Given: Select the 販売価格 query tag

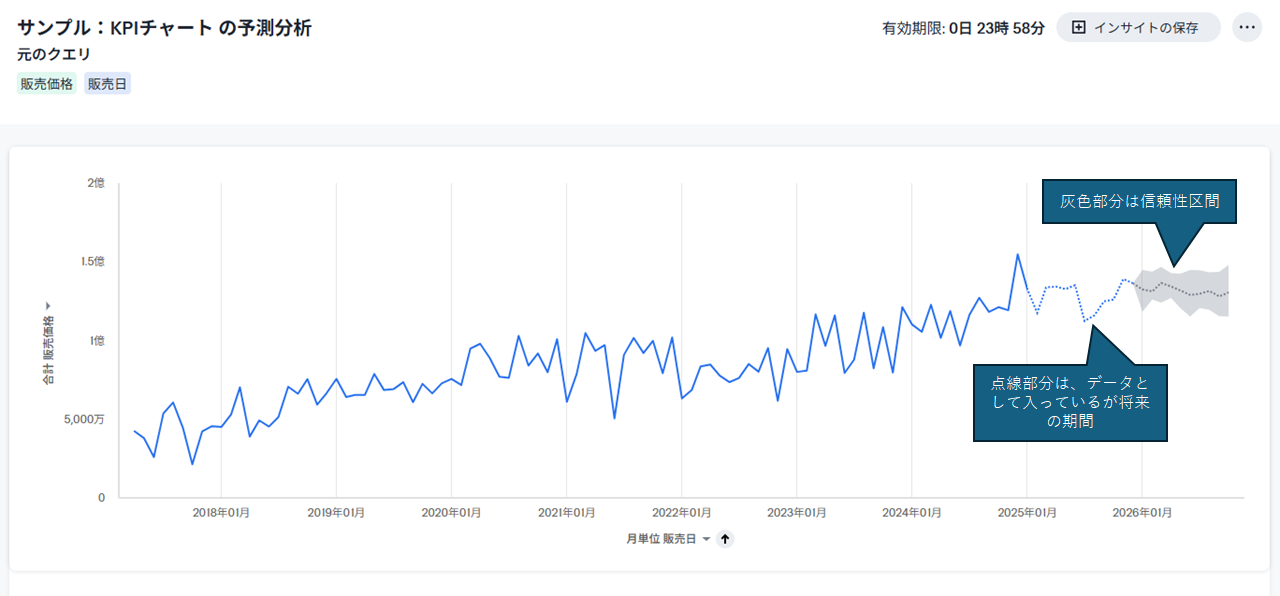Looking at the screenshot, I should (x=46, y=84).
